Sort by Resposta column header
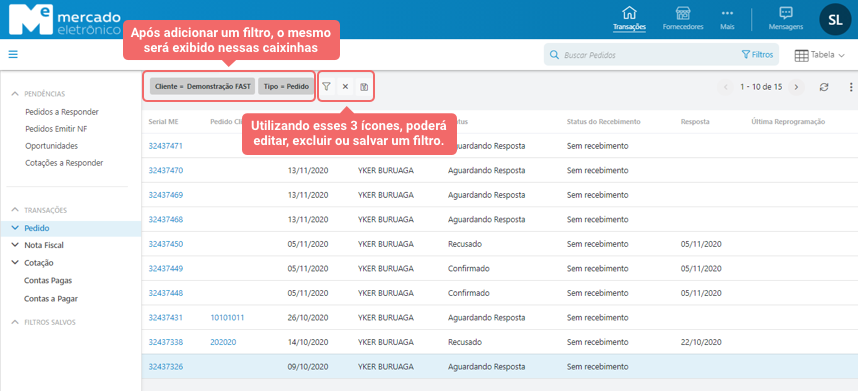This screenshot has height=391, width=858. point(695,121)
